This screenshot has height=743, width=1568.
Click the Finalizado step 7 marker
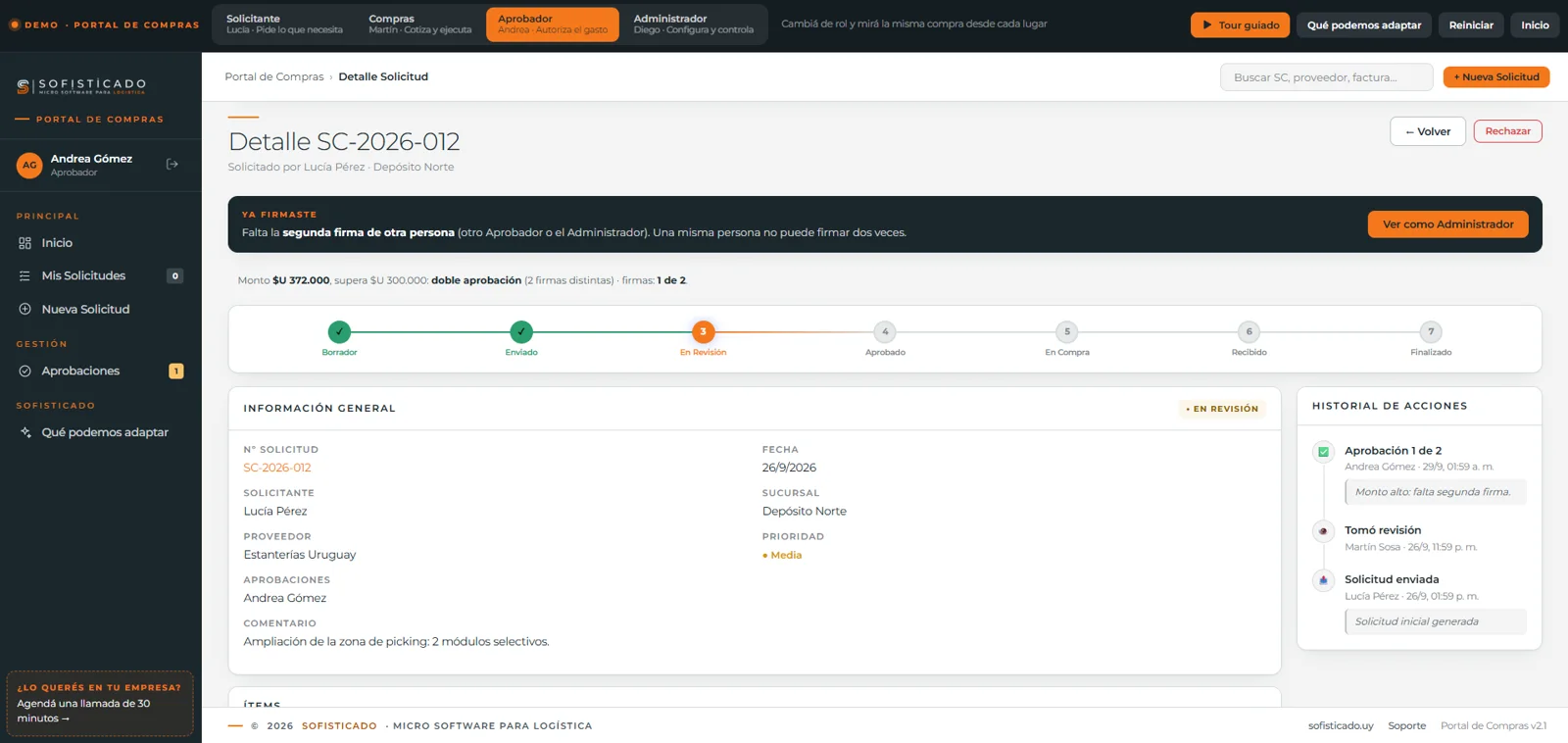click(1431, 332)
